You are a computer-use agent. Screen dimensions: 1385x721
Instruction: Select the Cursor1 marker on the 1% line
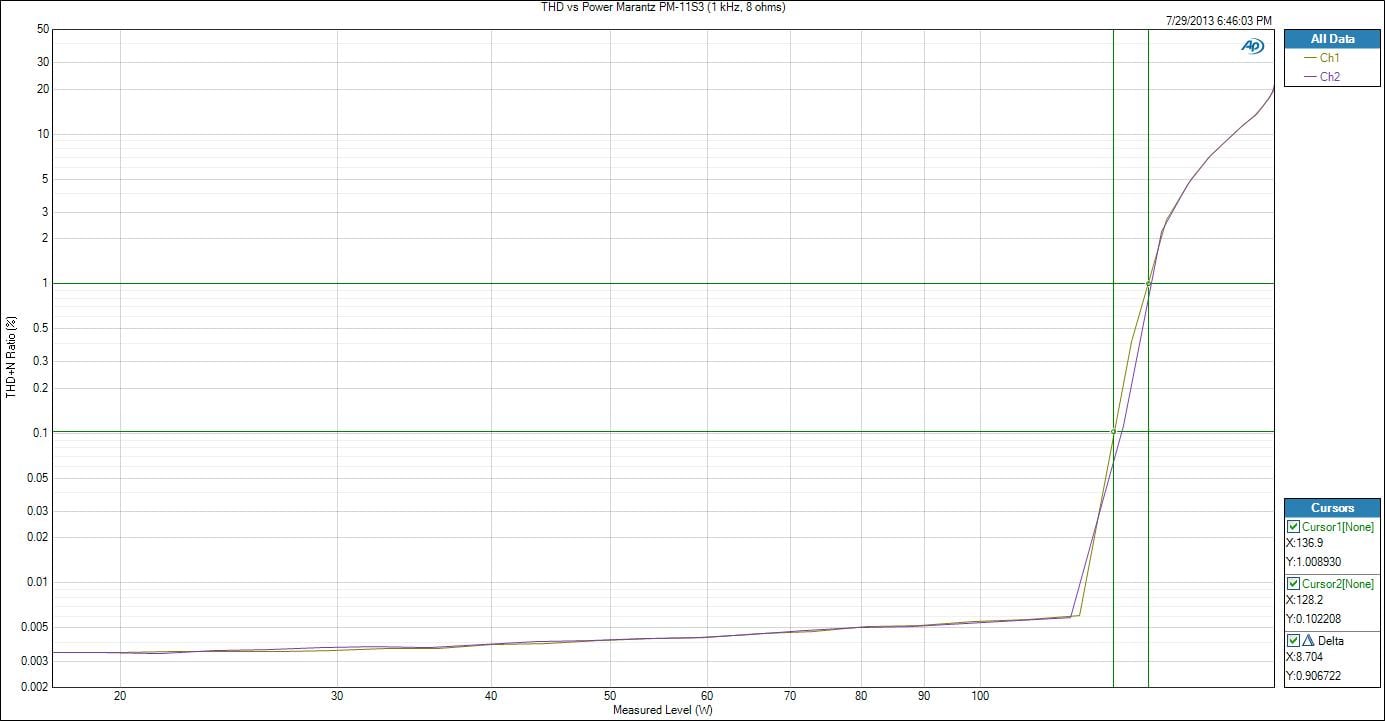[1148, 284]
